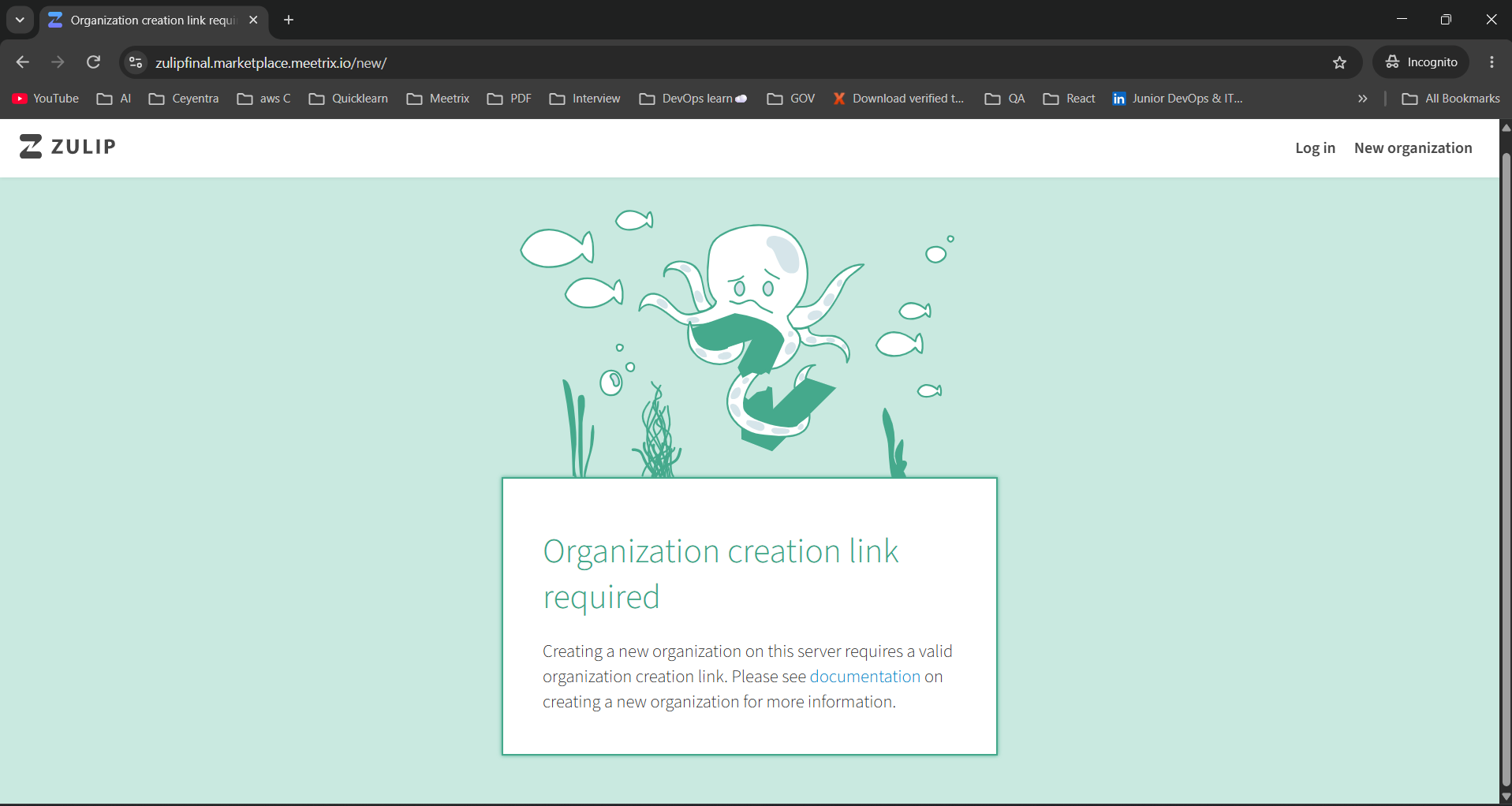Open the AI bookmarks folder
1512x806 pixels.
(114, 99)
